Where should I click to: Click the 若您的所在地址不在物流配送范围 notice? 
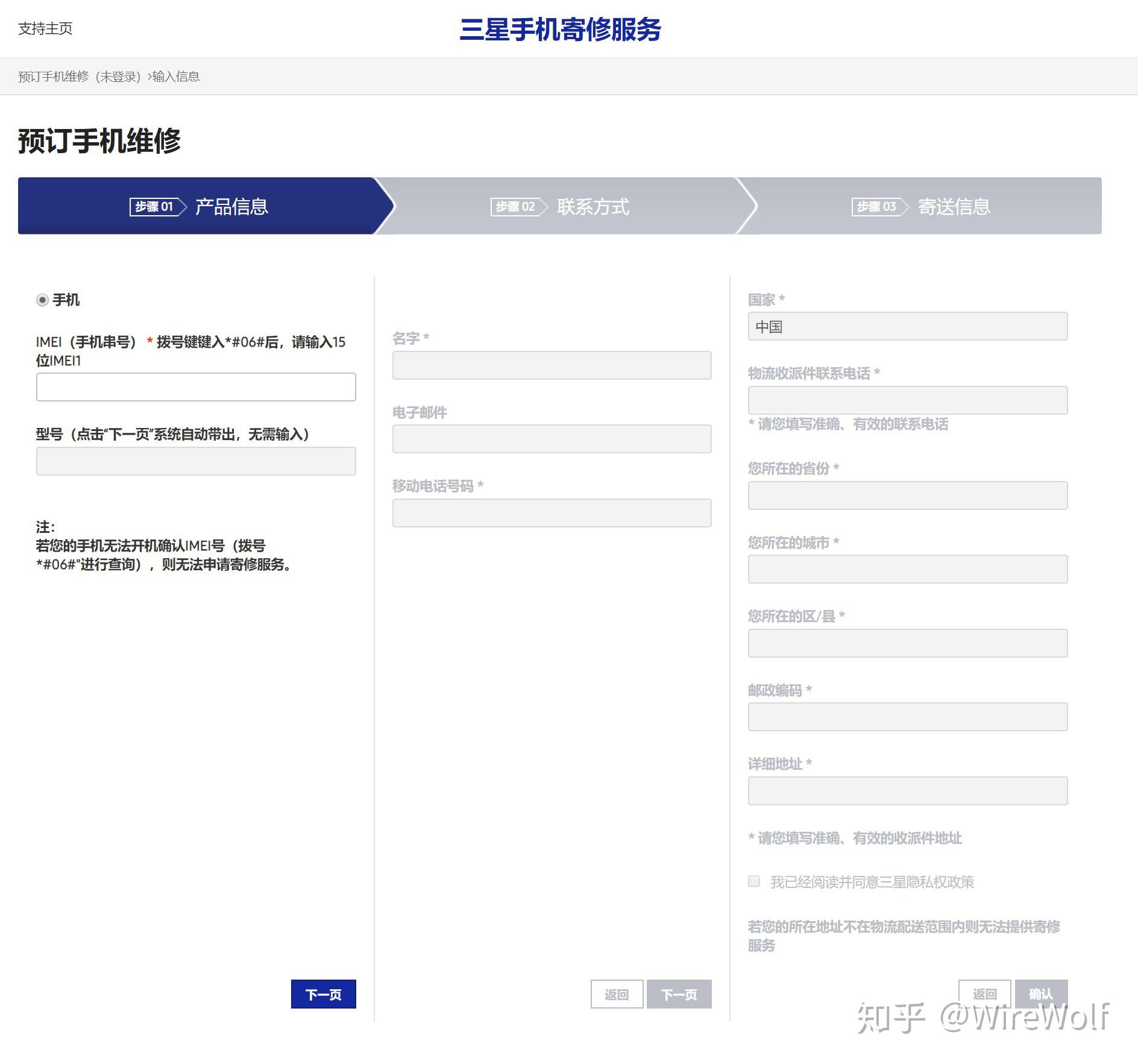[x=904, y=936]
